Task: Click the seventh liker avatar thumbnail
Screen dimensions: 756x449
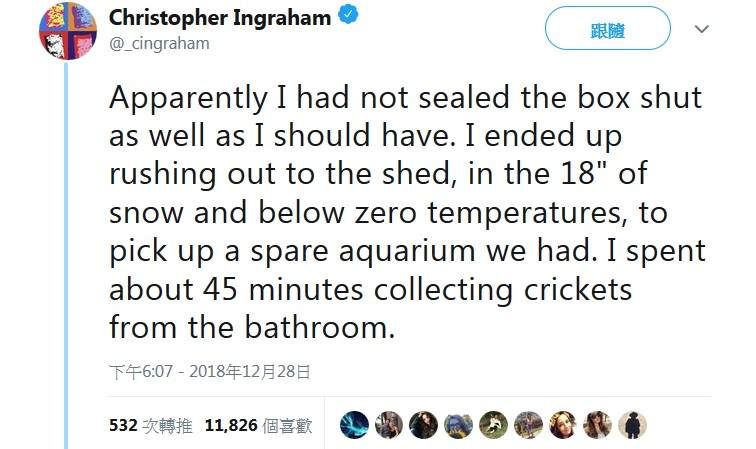Action: click(x=564, y=425)
